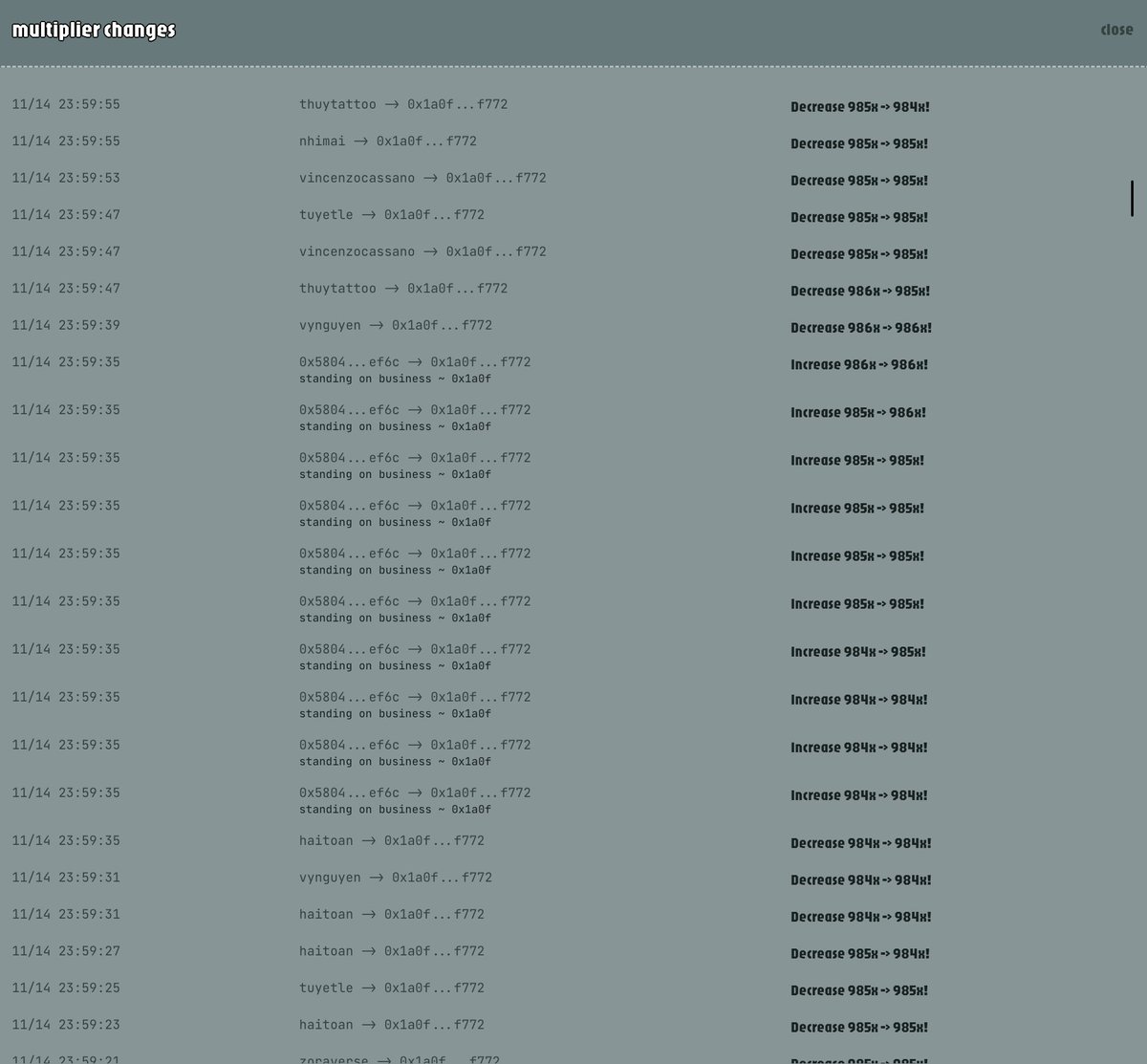Click haitoan in the 23:59:31 row
This screenshot has width=1147, height=1064.
point(326,915)
